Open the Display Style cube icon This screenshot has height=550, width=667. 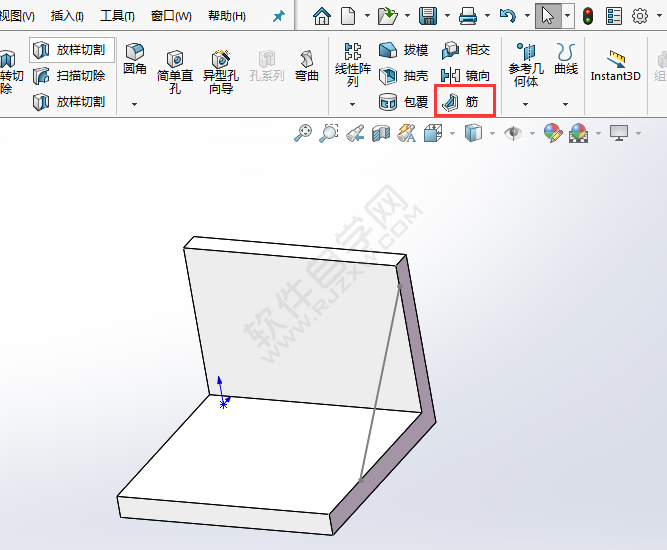click(x=473, y=133)
